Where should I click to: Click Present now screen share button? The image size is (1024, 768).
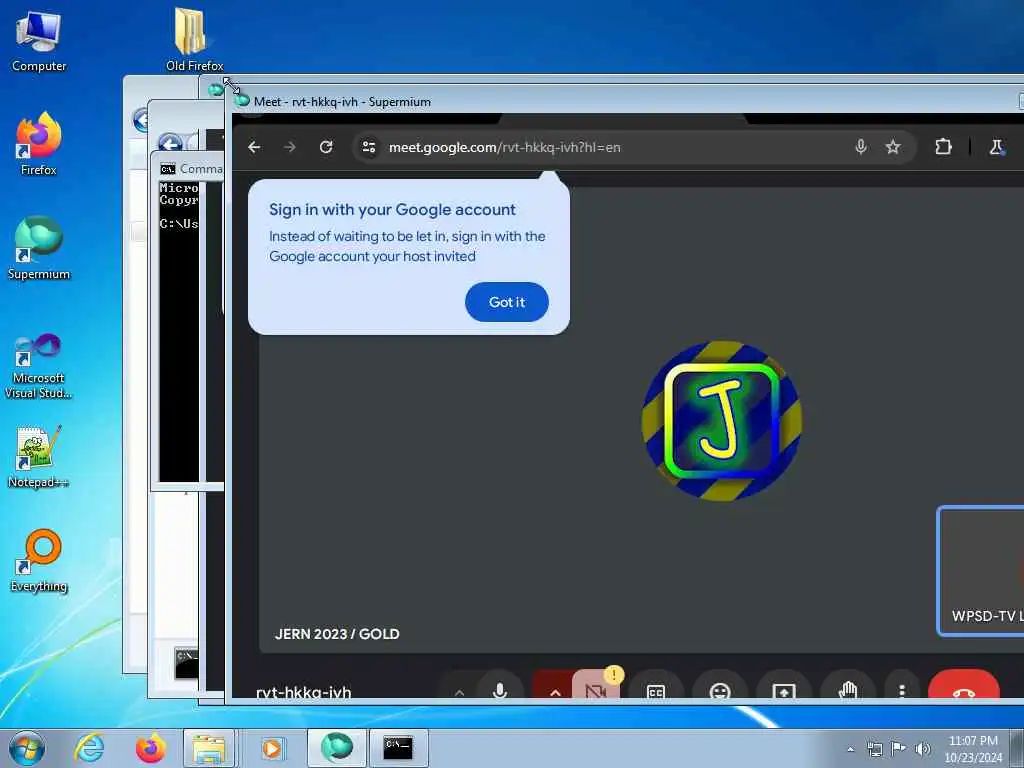[784, 691]
